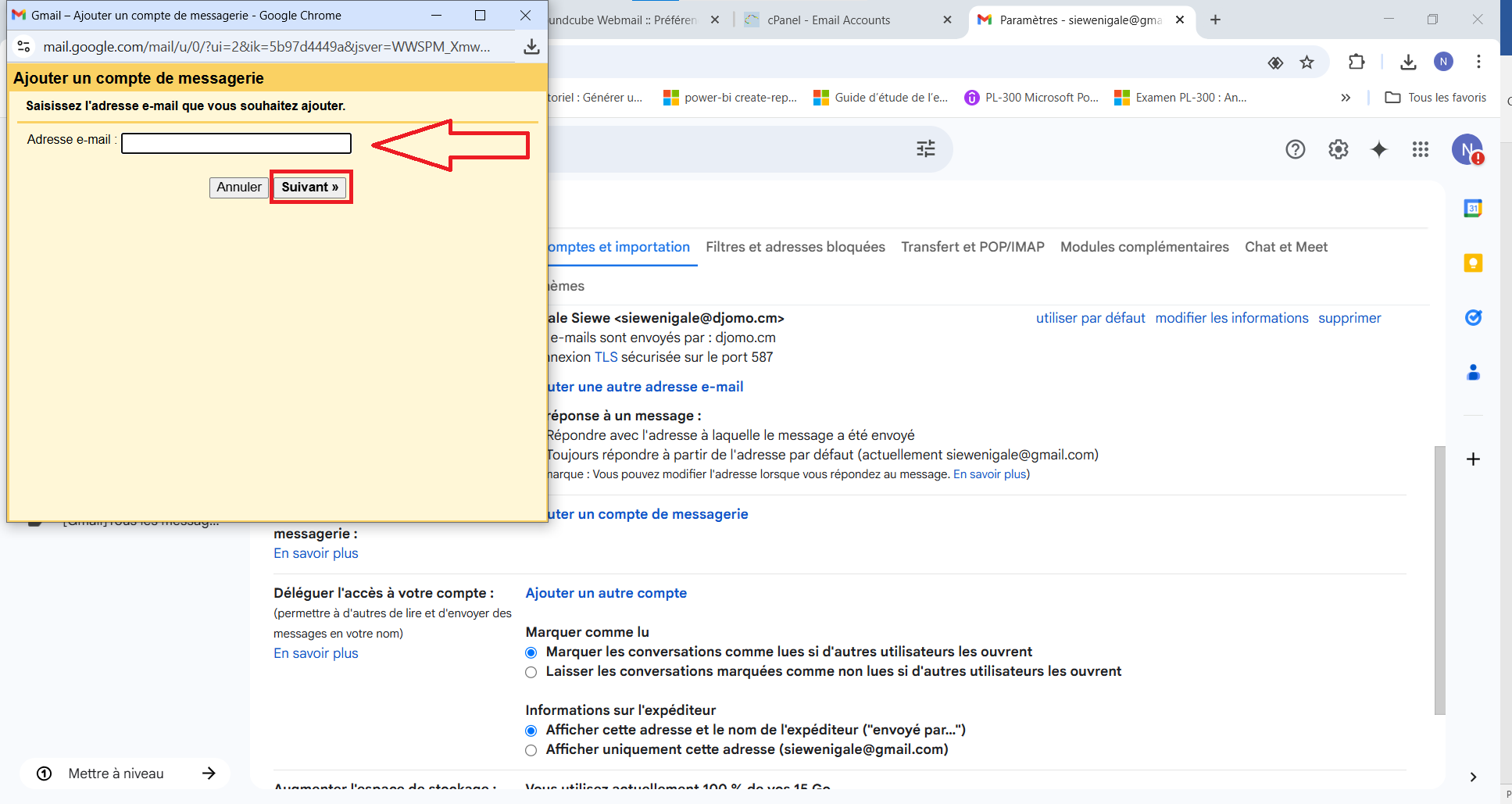Viewport: 1512px width, 804px height.
Task: Close the cPanel Email Accounts tab
Action: [x=947, y=20]
